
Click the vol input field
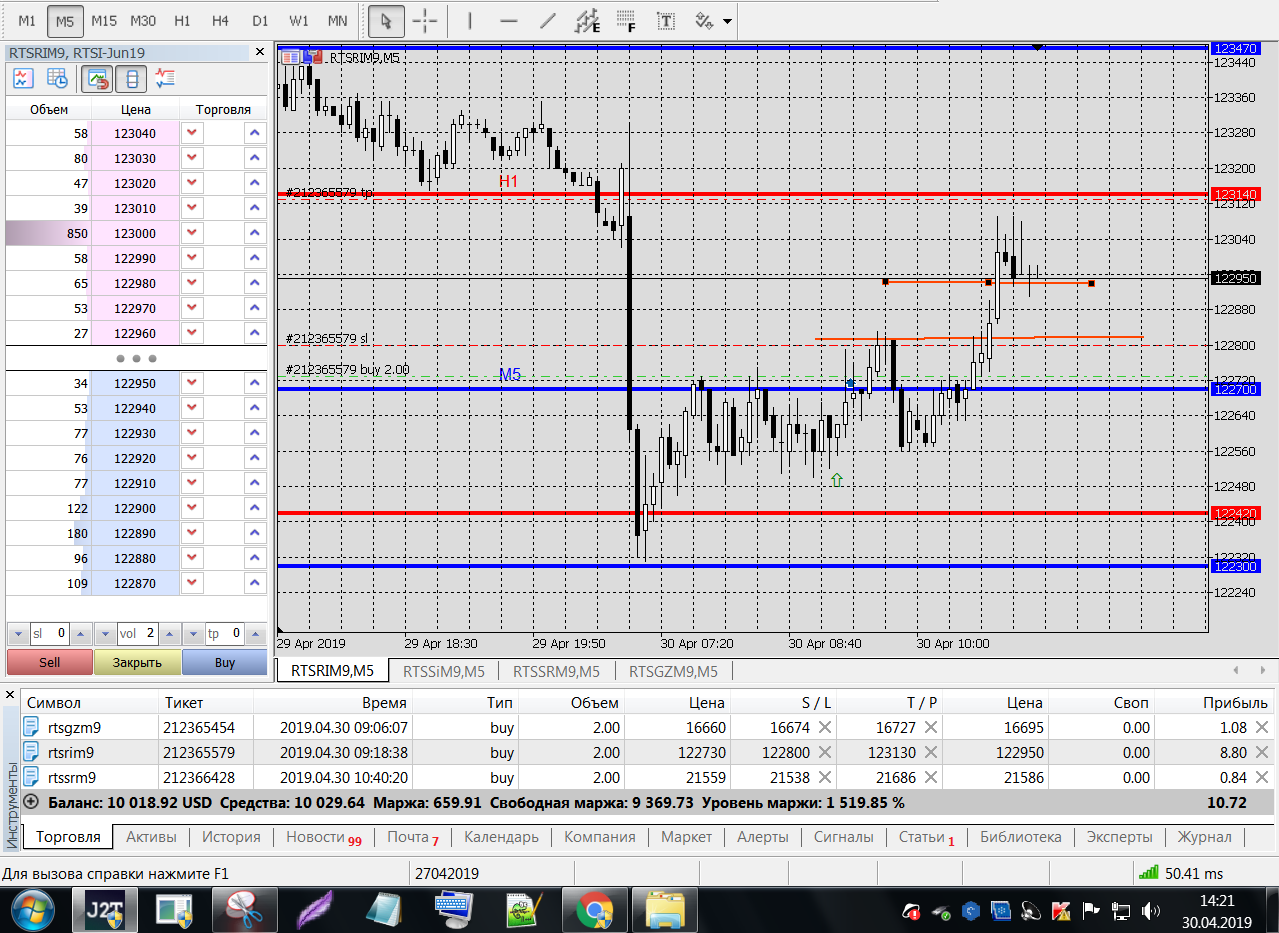[138, 633]
